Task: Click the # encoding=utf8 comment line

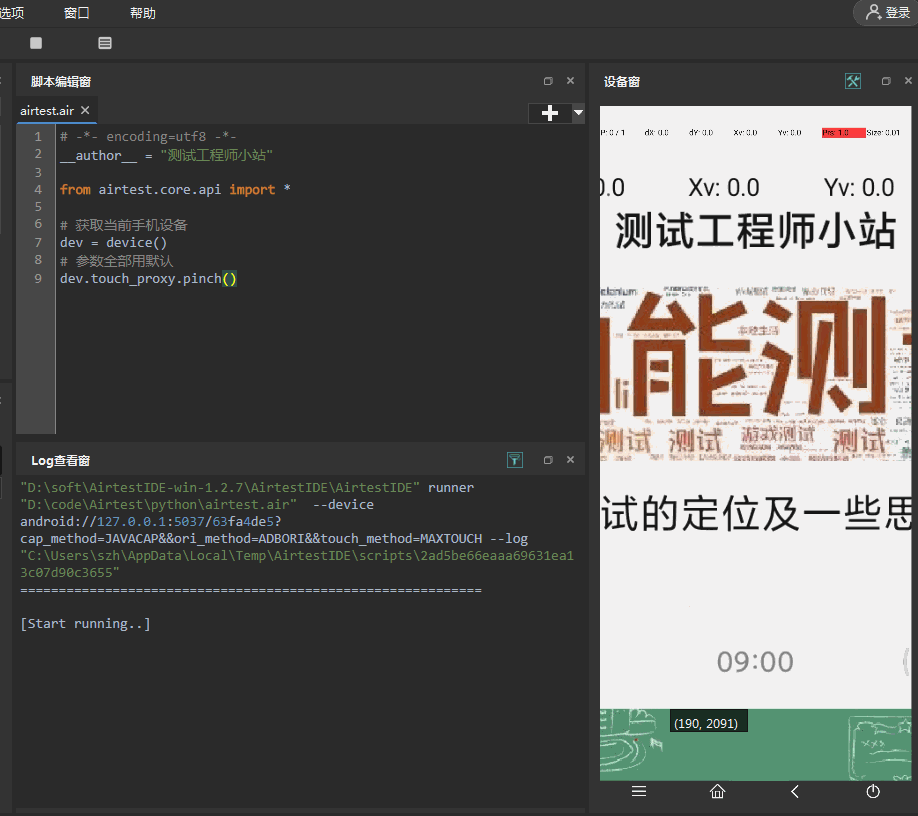Action: [148, 136]
